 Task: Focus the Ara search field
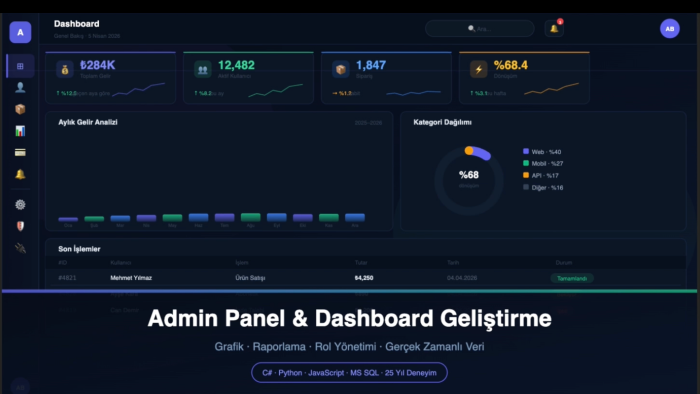pos(479,29)
